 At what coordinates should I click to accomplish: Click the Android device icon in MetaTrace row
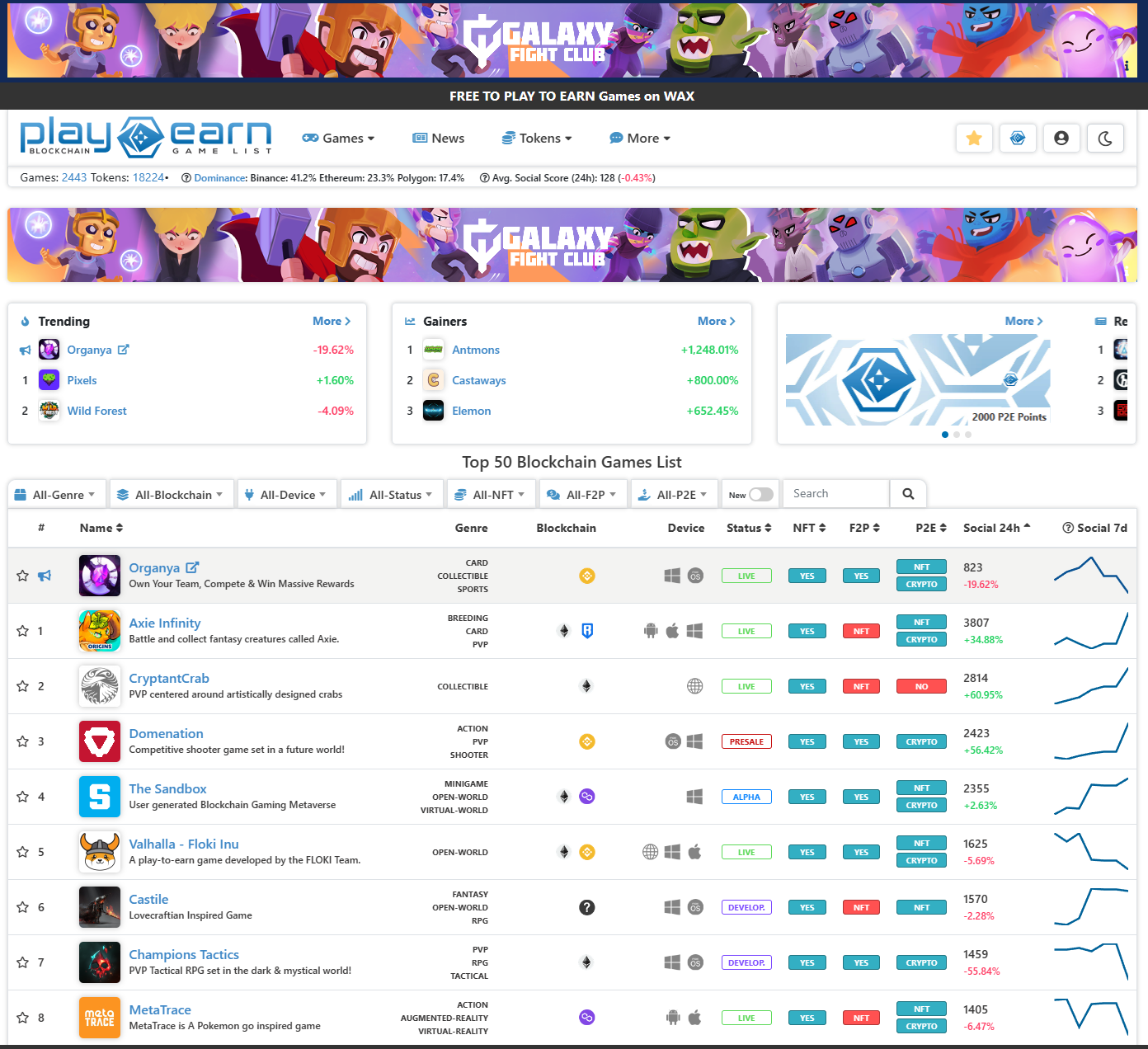(673, 1018)
